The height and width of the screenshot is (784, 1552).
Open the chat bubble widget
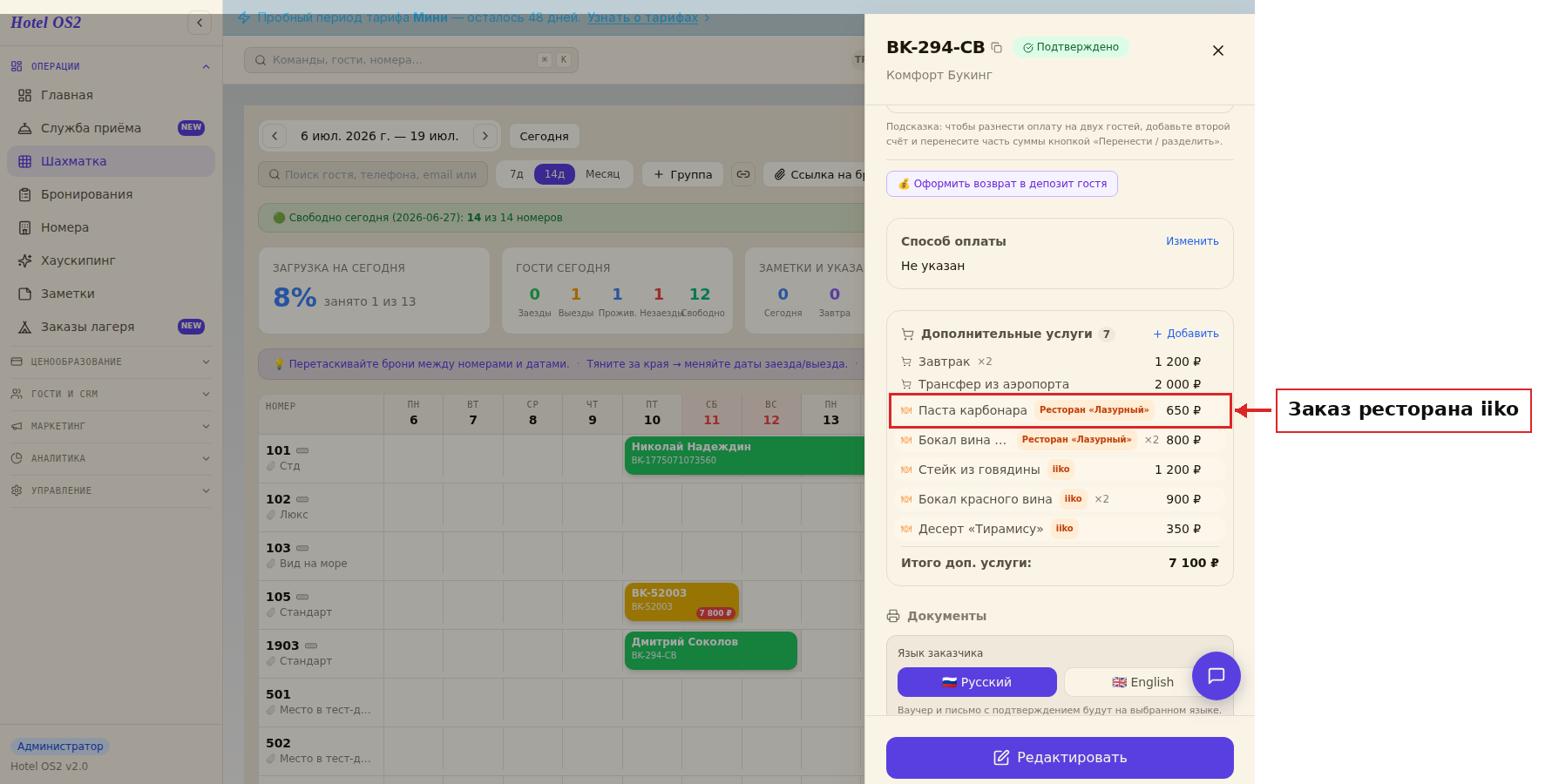click(x=1216, y=676)
